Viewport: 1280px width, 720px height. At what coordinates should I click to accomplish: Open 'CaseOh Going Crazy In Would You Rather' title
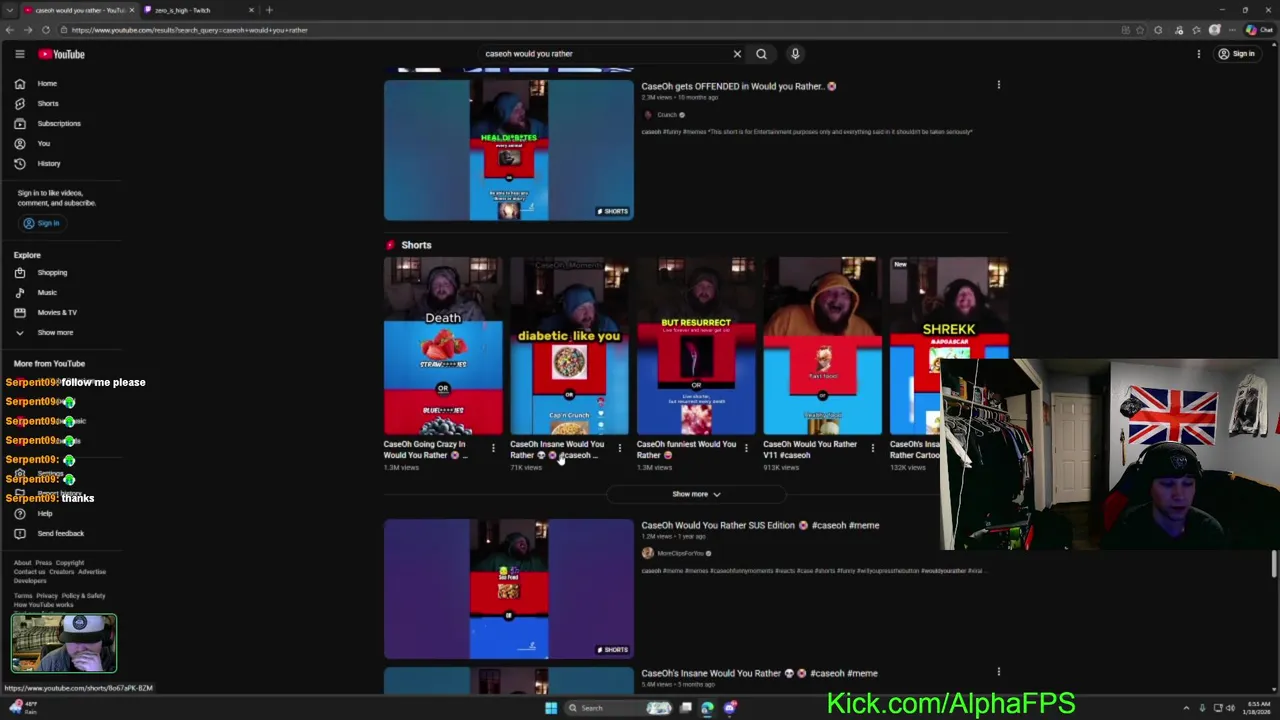426,449
